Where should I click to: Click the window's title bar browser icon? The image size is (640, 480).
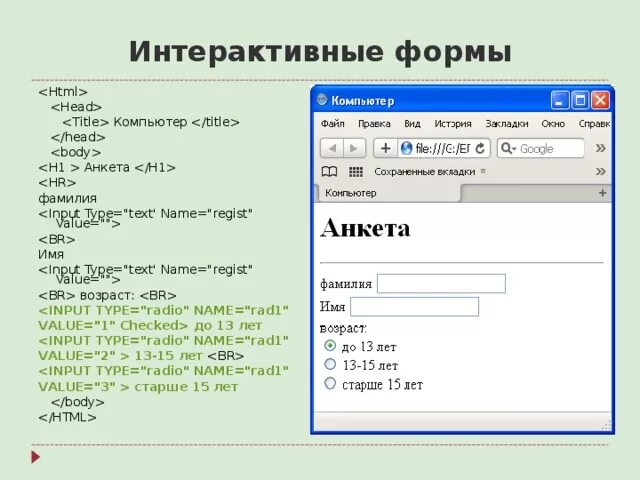tap(322, 100)
